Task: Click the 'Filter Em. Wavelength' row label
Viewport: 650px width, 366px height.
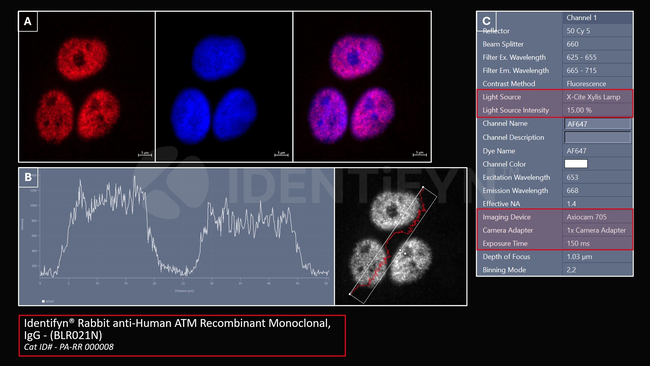Action: (x=516, y=70)
